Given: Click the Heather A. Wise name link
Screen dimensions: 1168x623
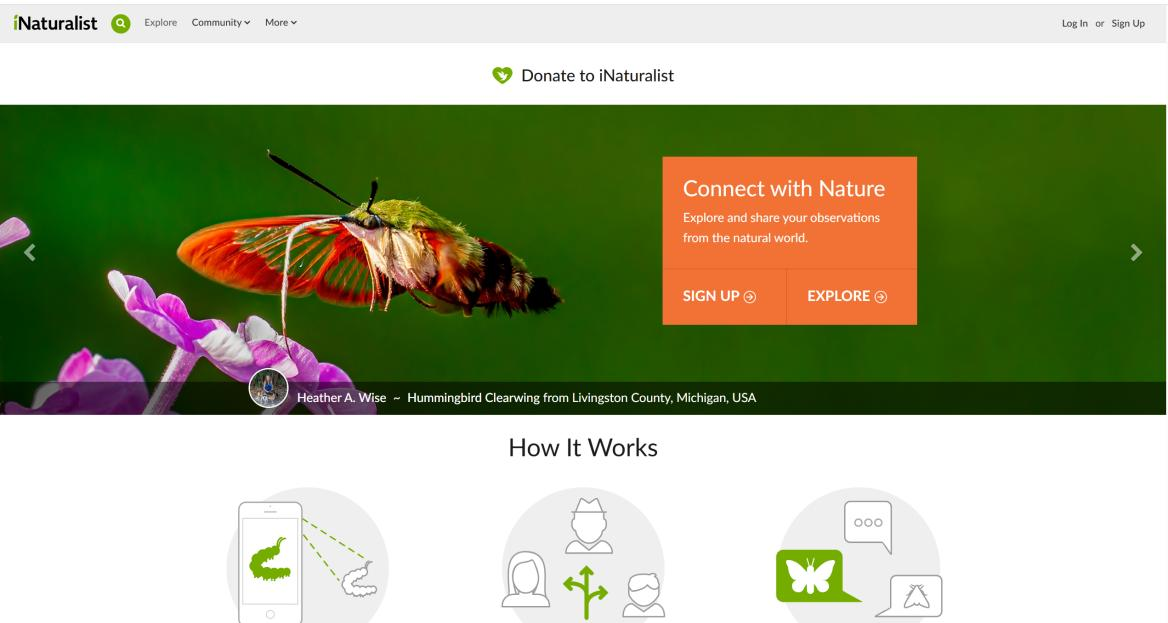Looking at the screenshot, I should pos(341,398).
